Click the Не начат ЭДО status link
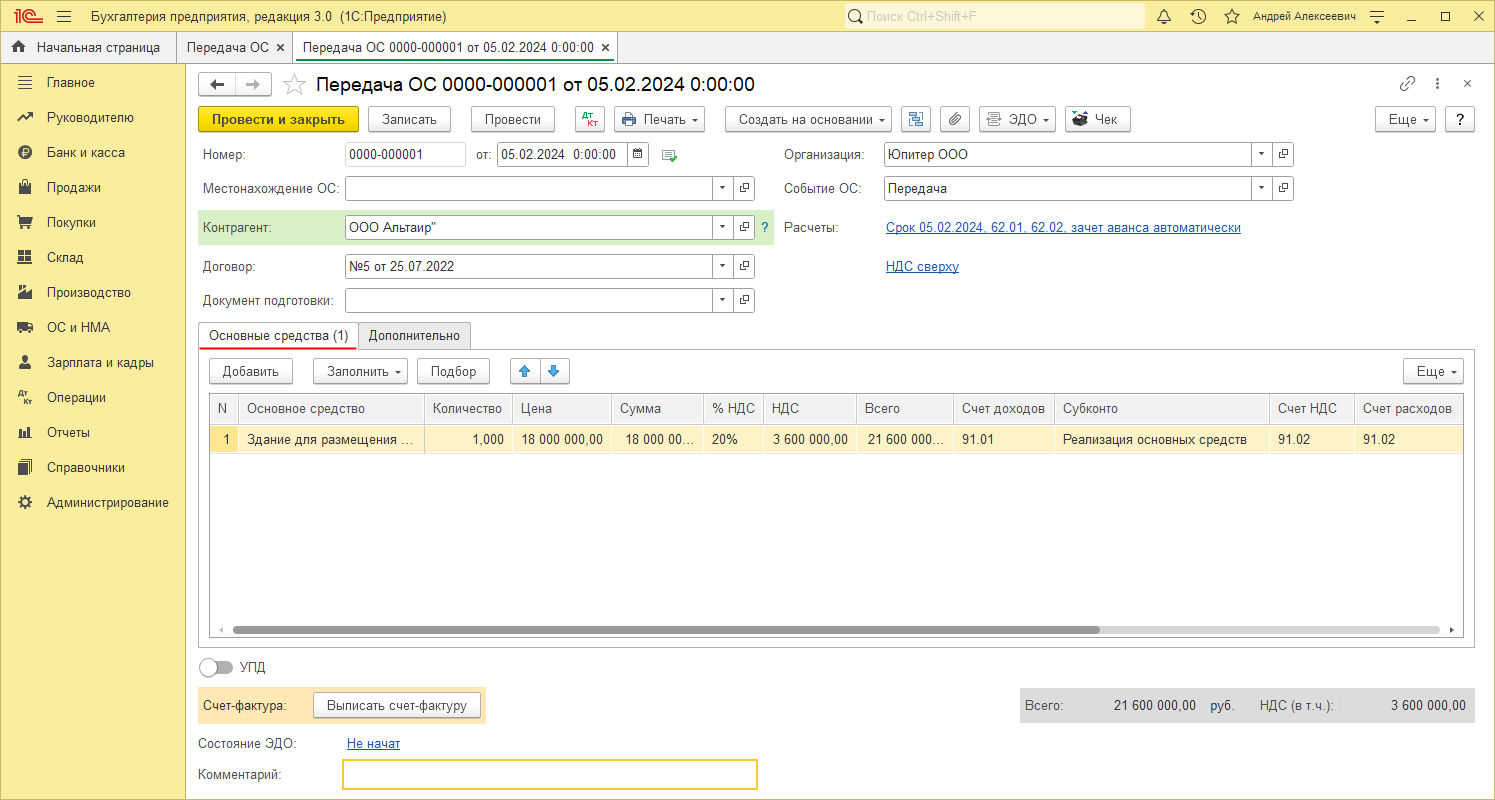 [373, 743]
